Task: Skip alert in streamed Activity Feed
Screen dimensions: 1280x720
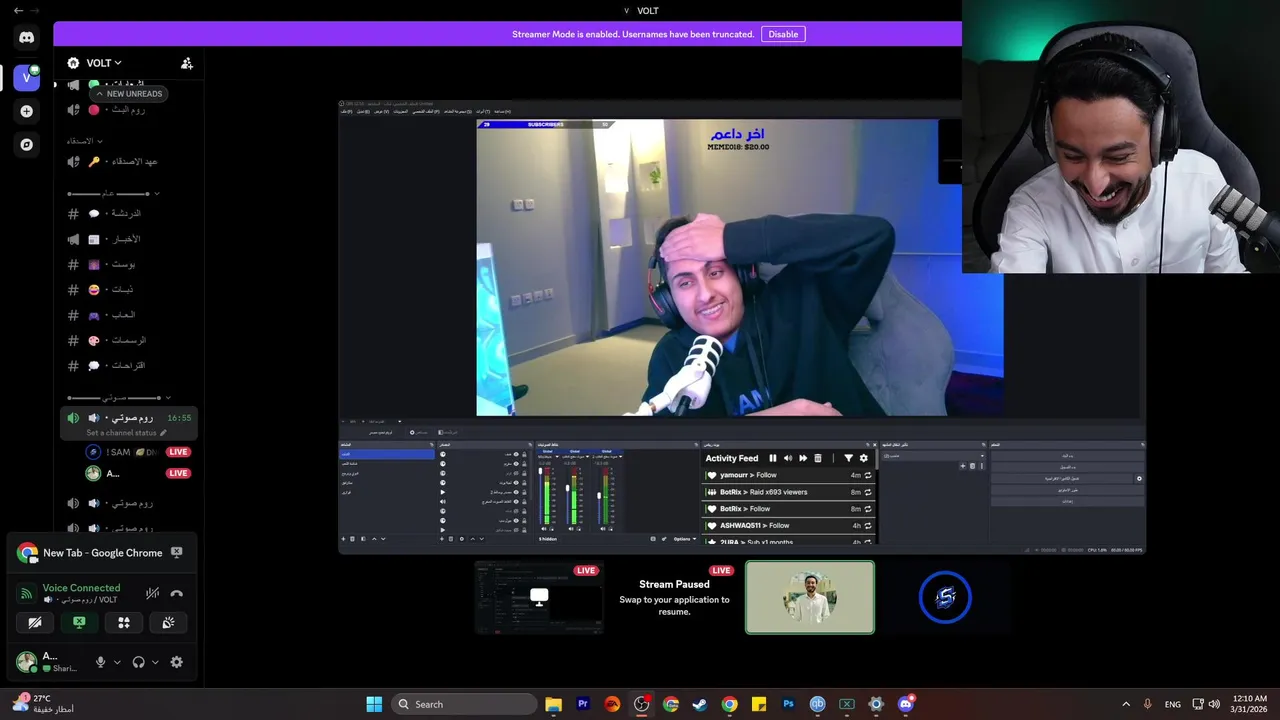Action: (x=802, y=458)
